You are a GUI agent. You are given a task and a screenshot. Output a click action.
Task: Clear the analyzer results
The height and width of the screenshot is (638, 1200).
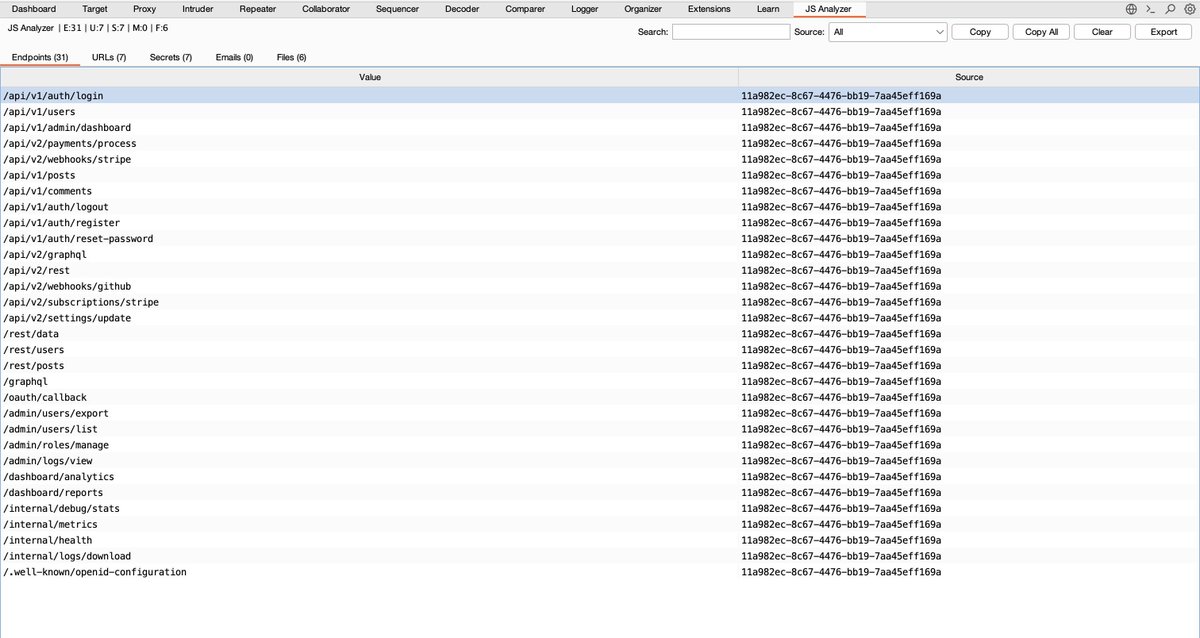pos(1102,32)
